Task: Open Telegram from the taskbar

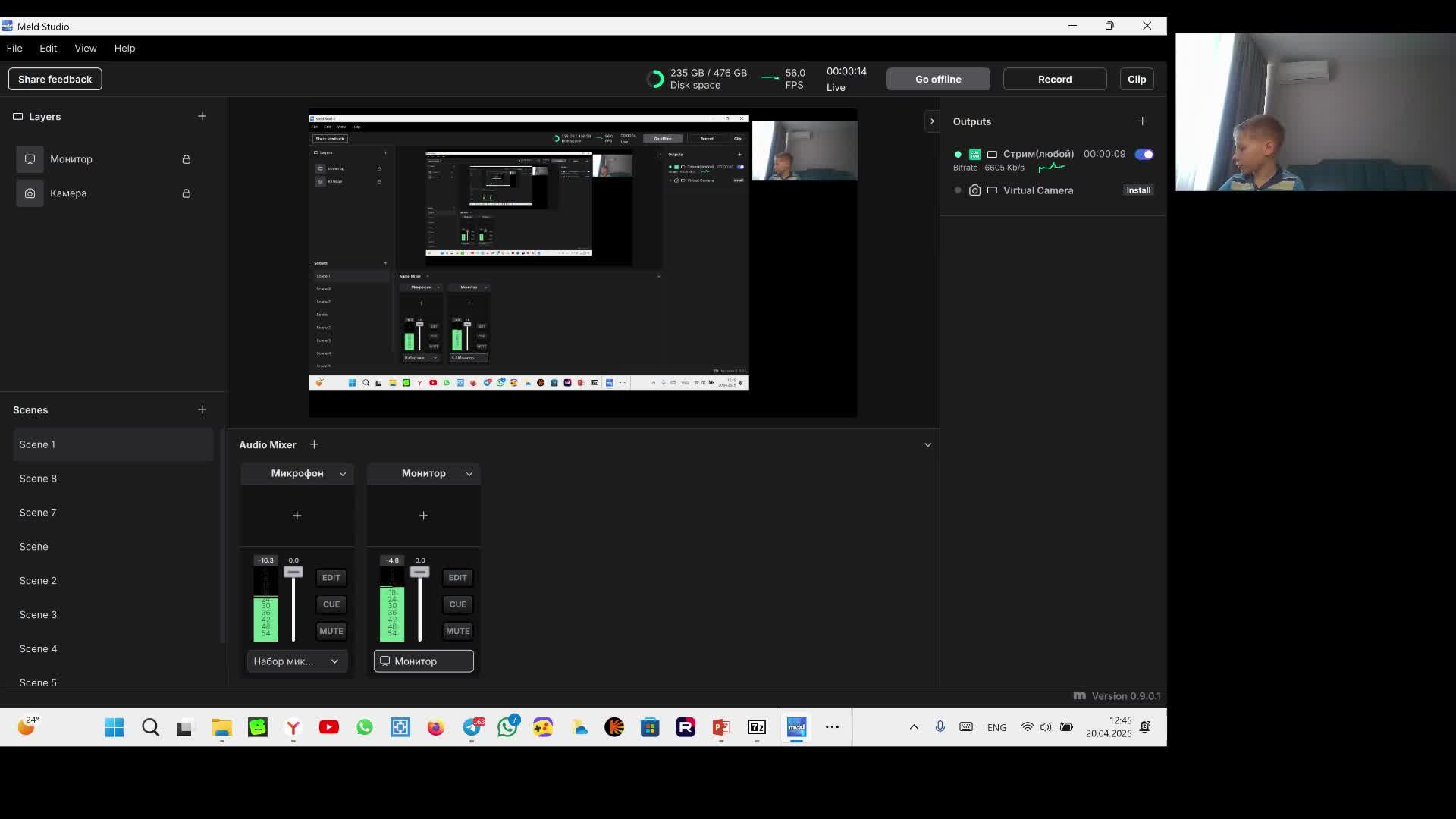Action: coord(472,727)
